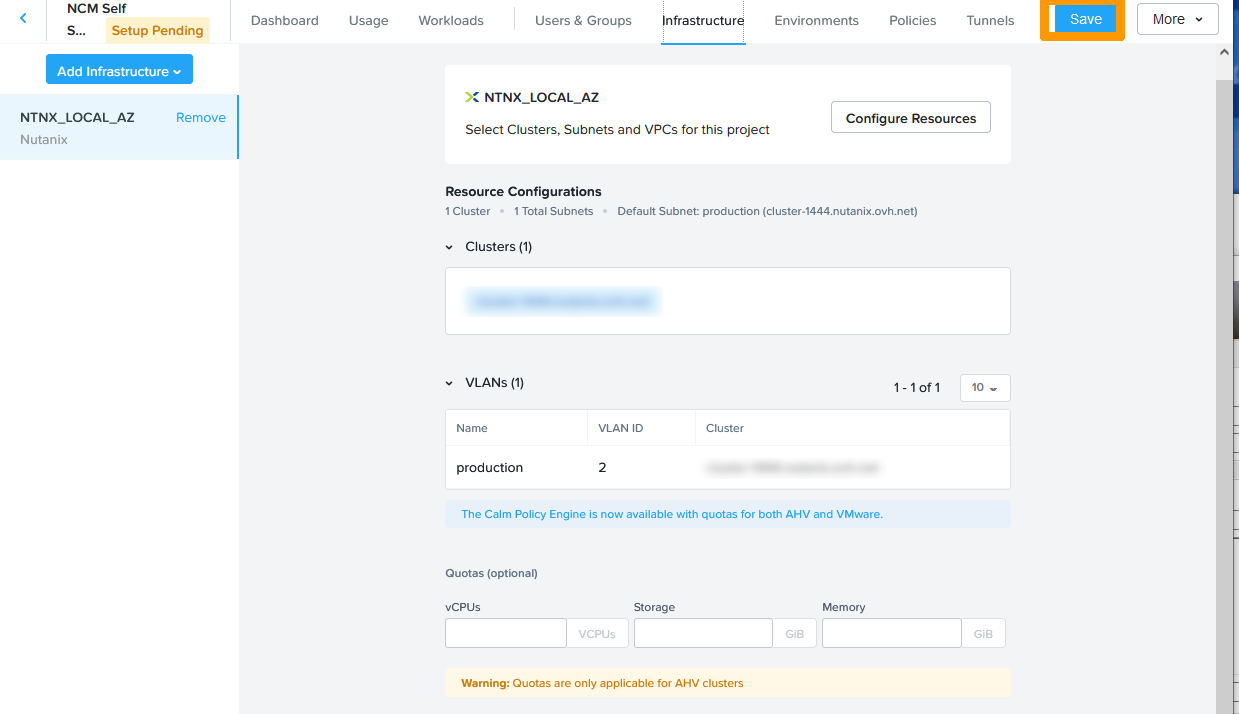Viewport: 1239px width, 714px height.
Task: Collapse the VLANs section chevron
Action: point(450,383)
